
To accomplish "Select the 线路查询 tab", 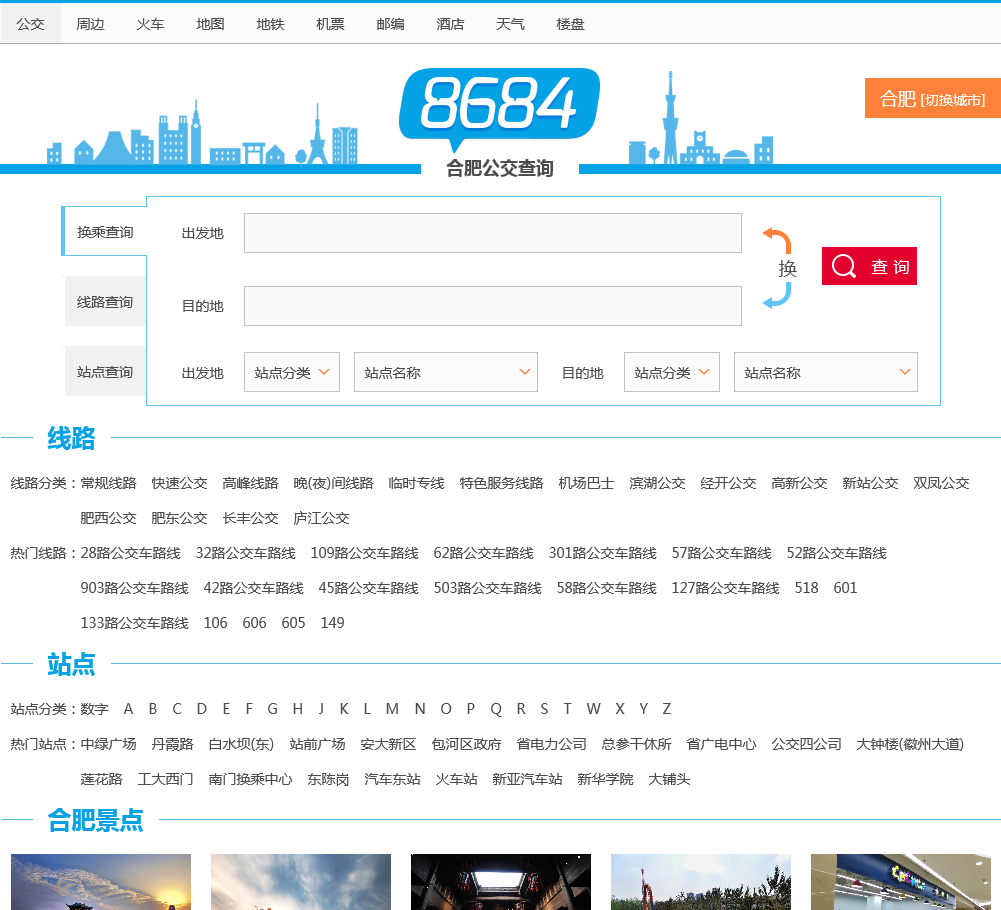I will (x=105, y=302).
